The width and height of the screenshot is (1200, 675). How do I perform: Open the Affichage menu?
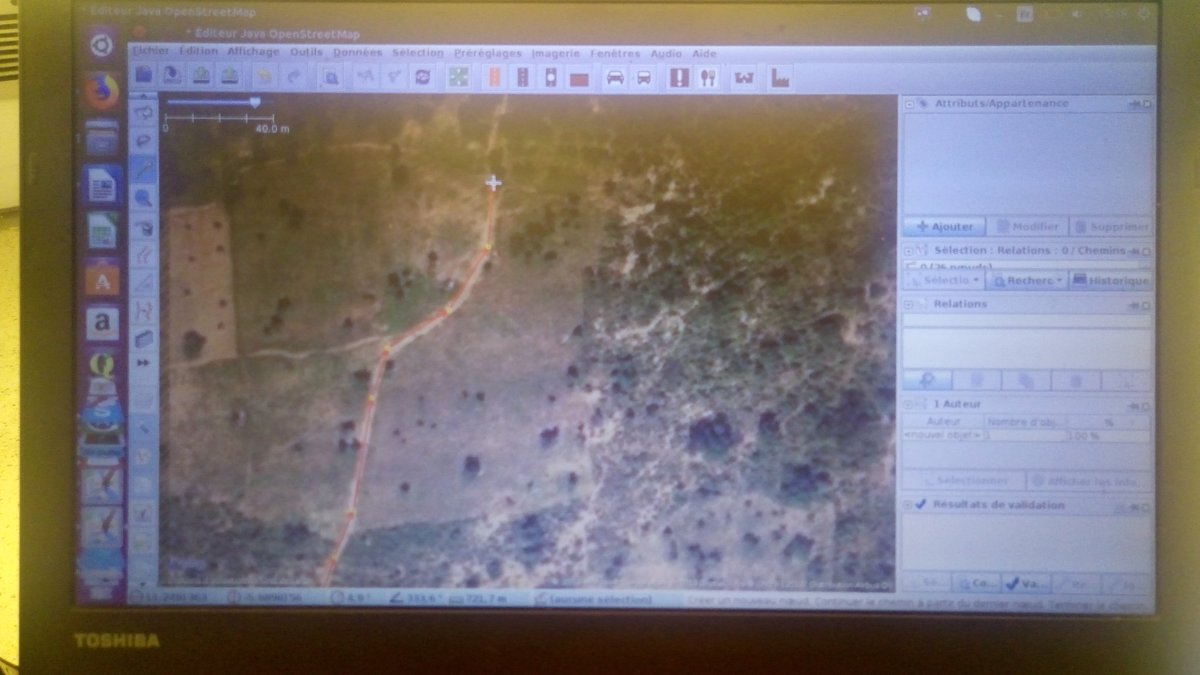(x=253, y=52)
